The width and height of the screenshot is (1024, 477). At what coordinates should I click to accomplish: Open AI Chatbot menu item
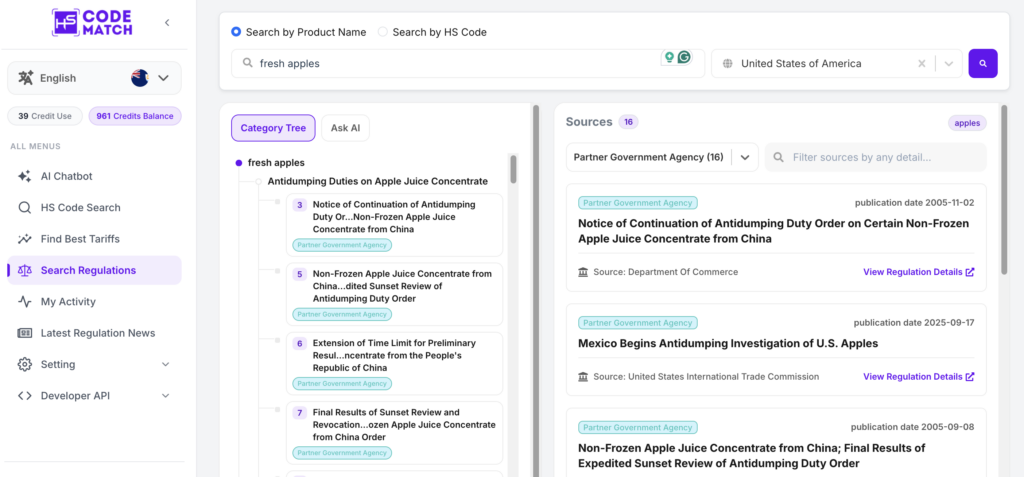point(94,176)
